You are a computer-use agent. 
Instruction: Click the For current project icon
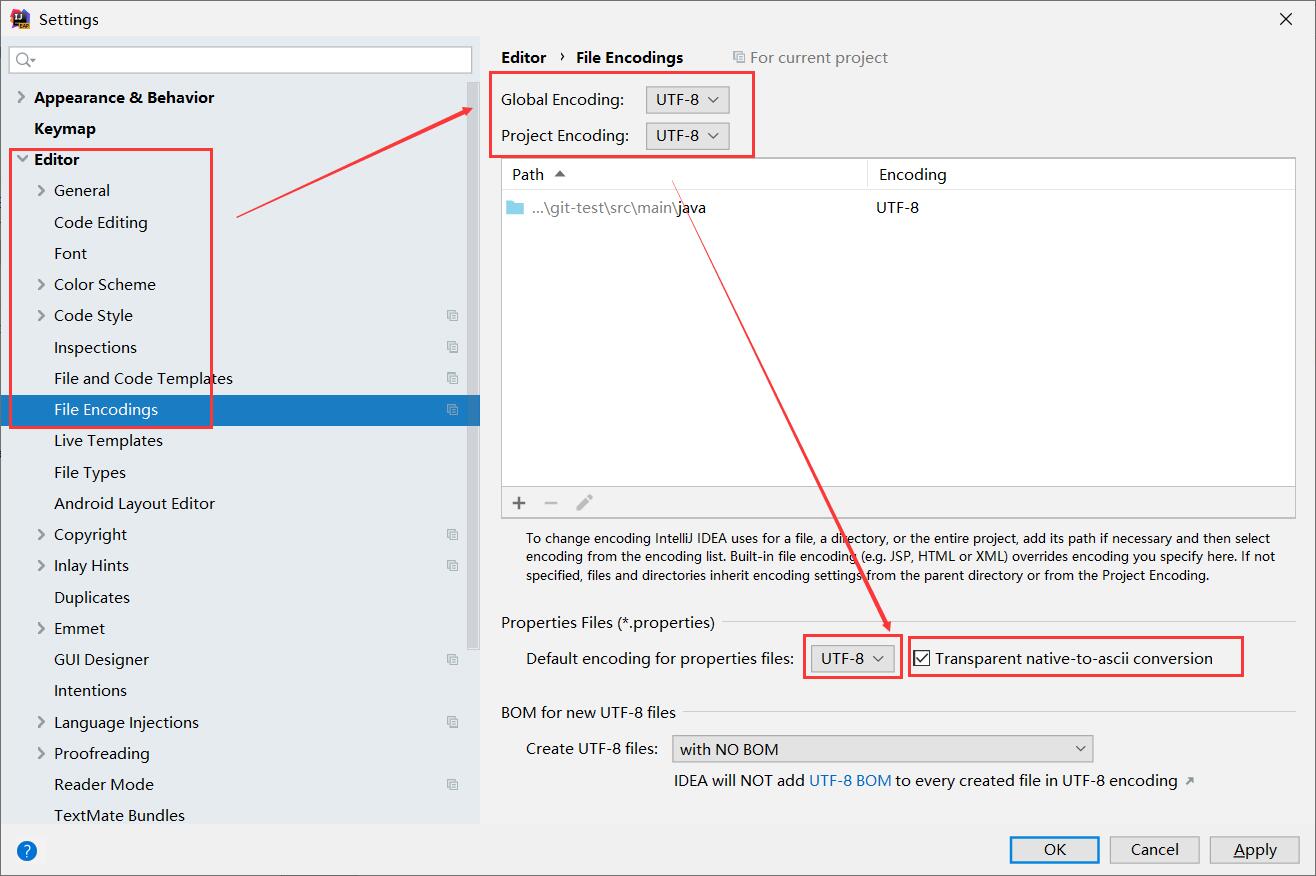[739, 58]
